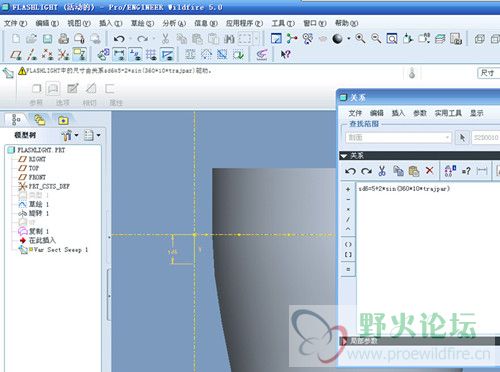Click the Undo icon in main toolbar
The height and width of the screenshot is (372, 500).
[x=119, y=39]
